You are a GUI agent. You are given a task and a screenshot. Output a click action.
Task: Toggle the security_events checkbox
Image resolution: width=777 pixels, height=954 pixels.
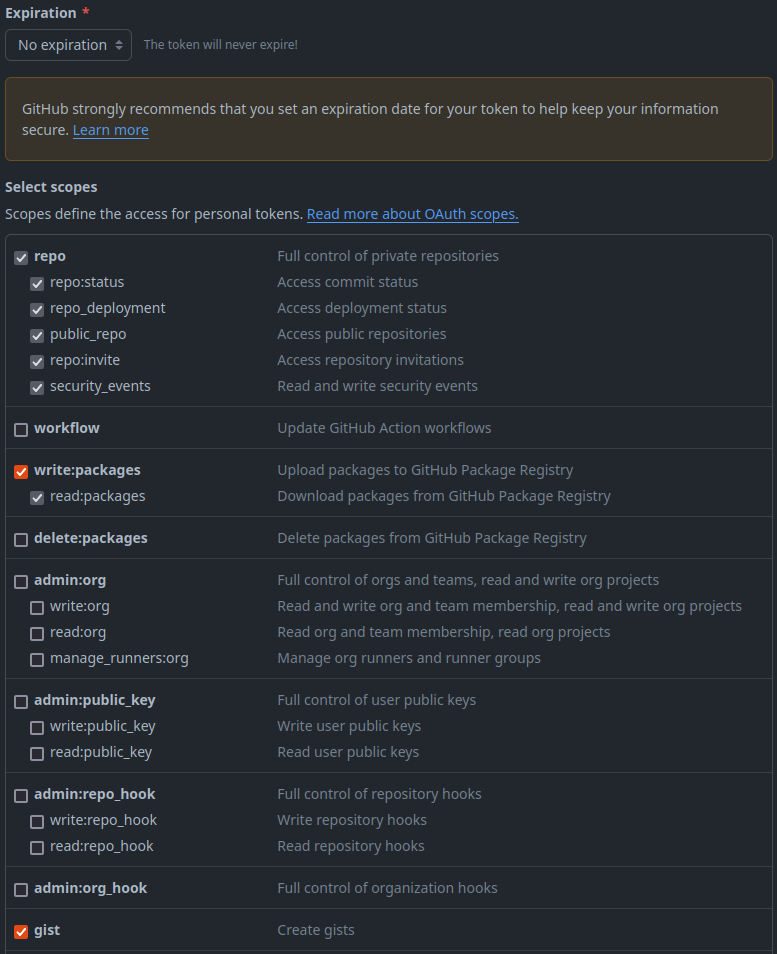click(37, 388)
